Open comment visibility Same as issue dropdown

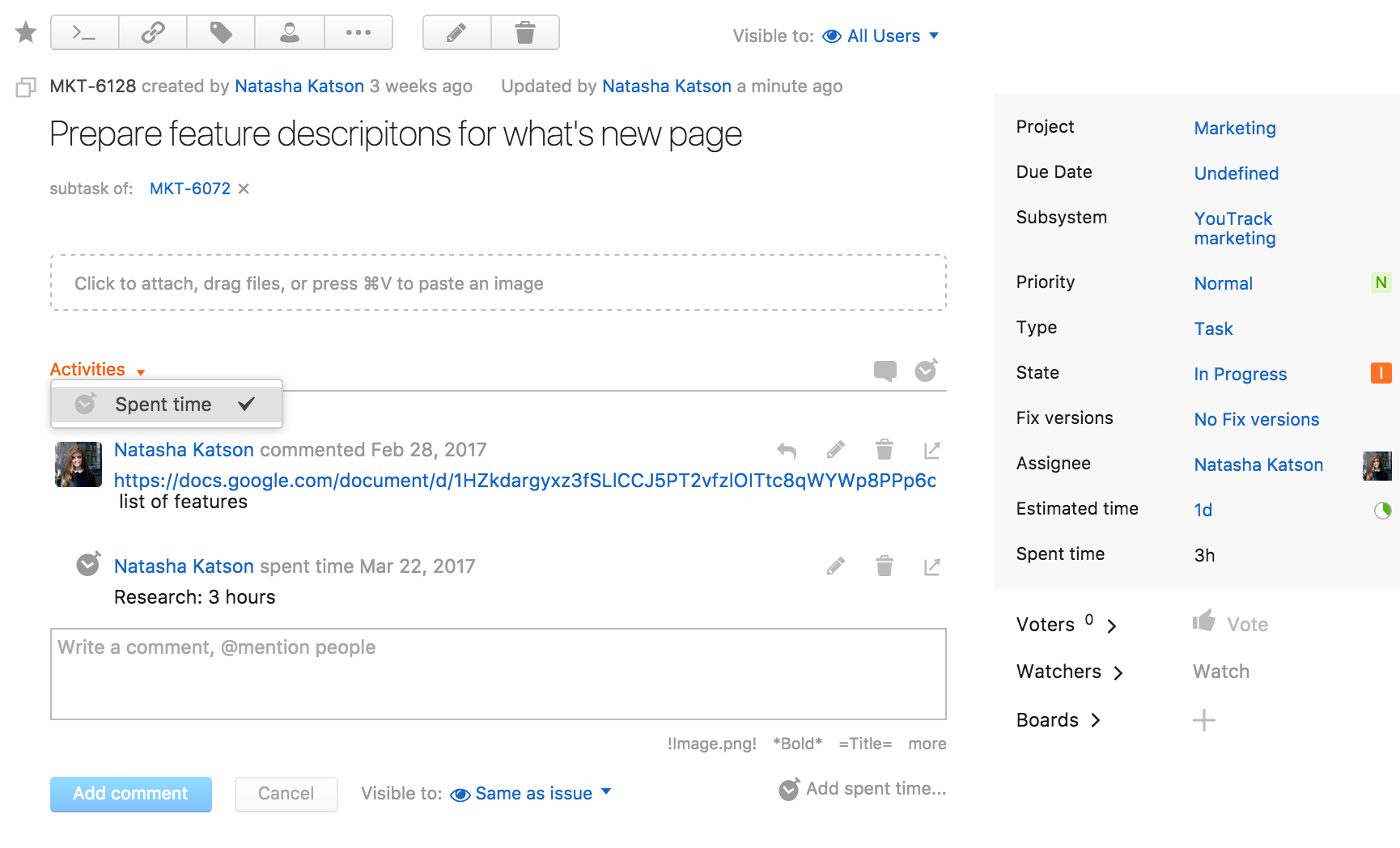(531, 794)
